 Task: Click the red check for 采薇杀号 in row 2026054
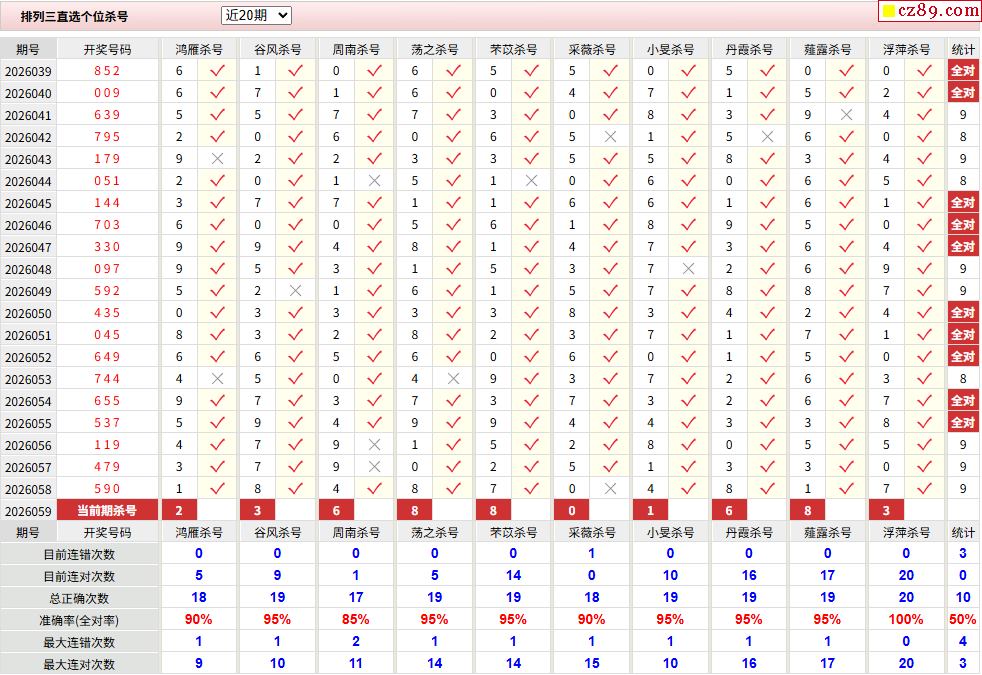[611, 401]
